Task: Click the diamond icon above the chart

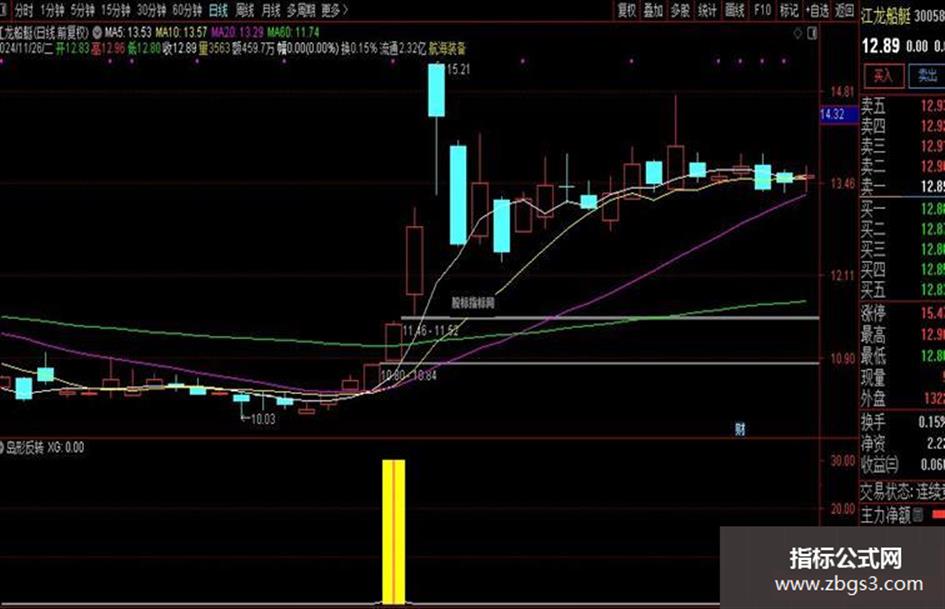Action: (x=798, y=33)
